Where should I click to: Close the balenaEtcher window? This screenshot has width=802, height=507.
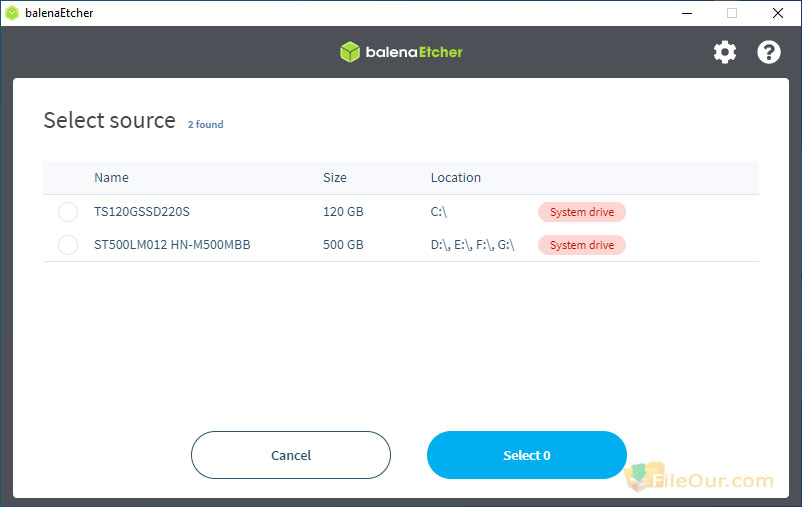point(778,13)
